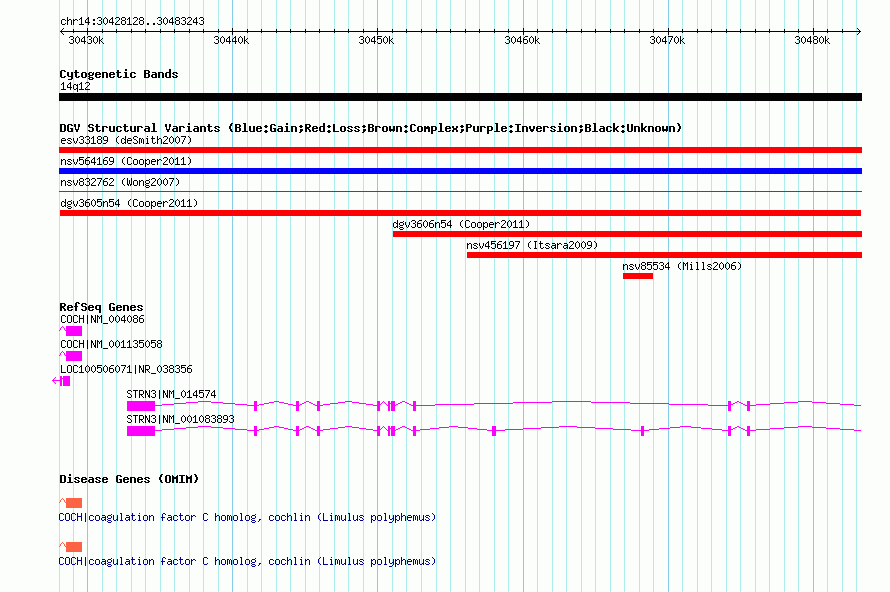Click the nsv85534 (Mills2006) label

(682, 266)
